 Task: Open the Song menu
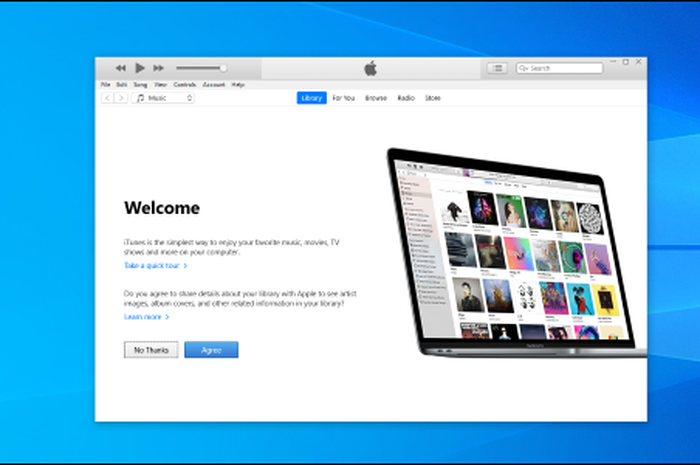[x=140, y=84]
